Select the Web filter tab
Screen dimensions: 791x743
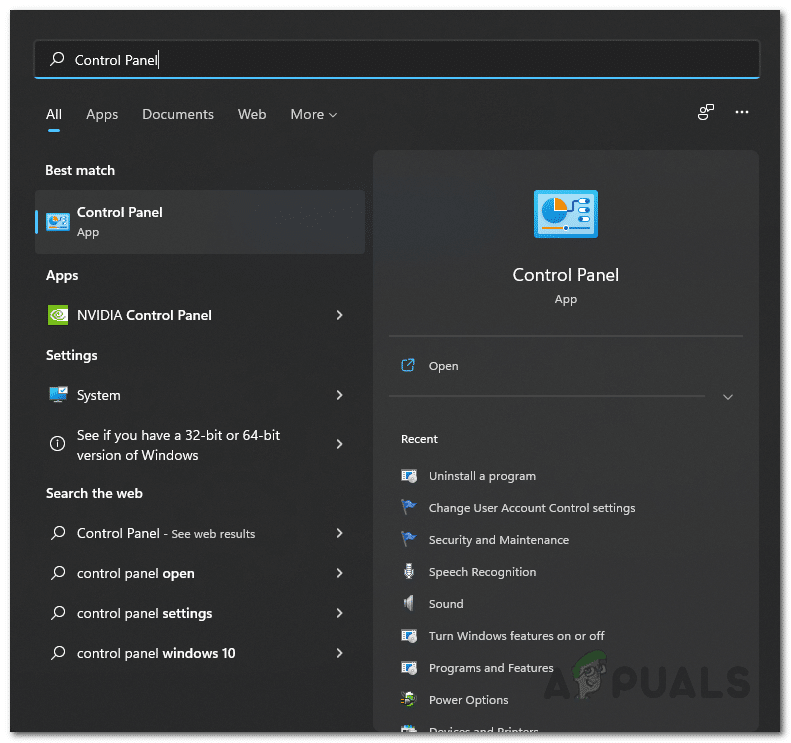tap(252, 115)
